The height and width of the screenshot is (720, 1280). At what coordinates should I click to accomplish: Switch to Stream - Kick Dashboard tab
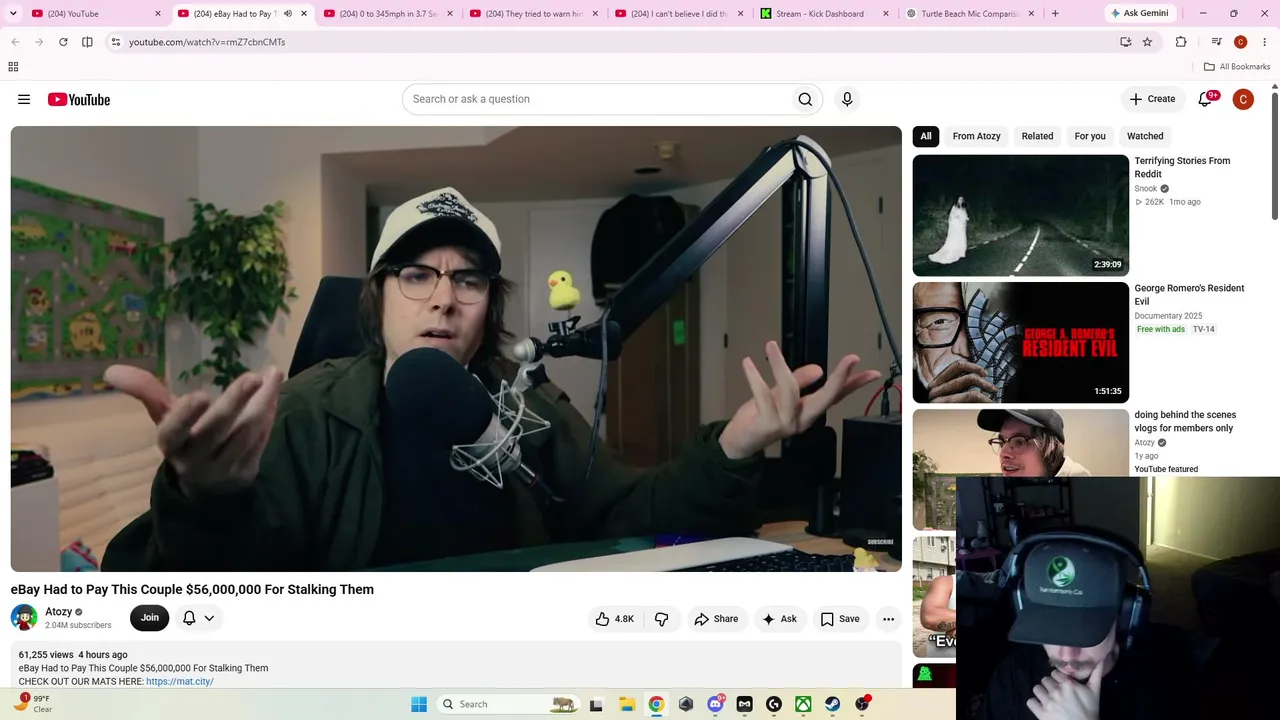coord(825,14)
